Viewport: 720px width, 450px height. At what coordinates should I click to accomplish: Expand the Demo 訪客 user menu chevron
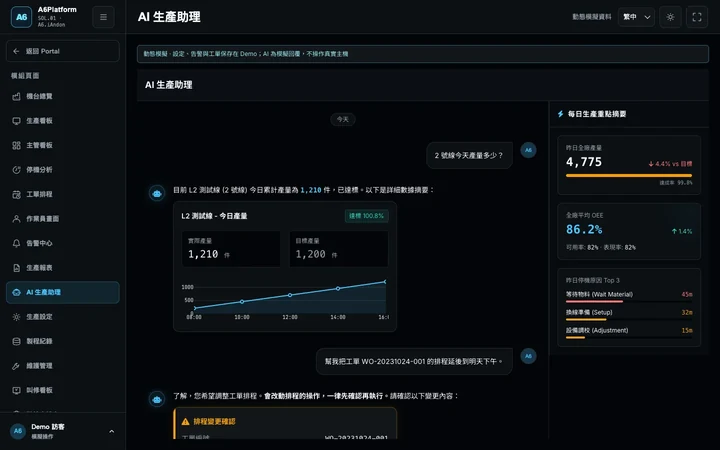[x=112, y=431]
